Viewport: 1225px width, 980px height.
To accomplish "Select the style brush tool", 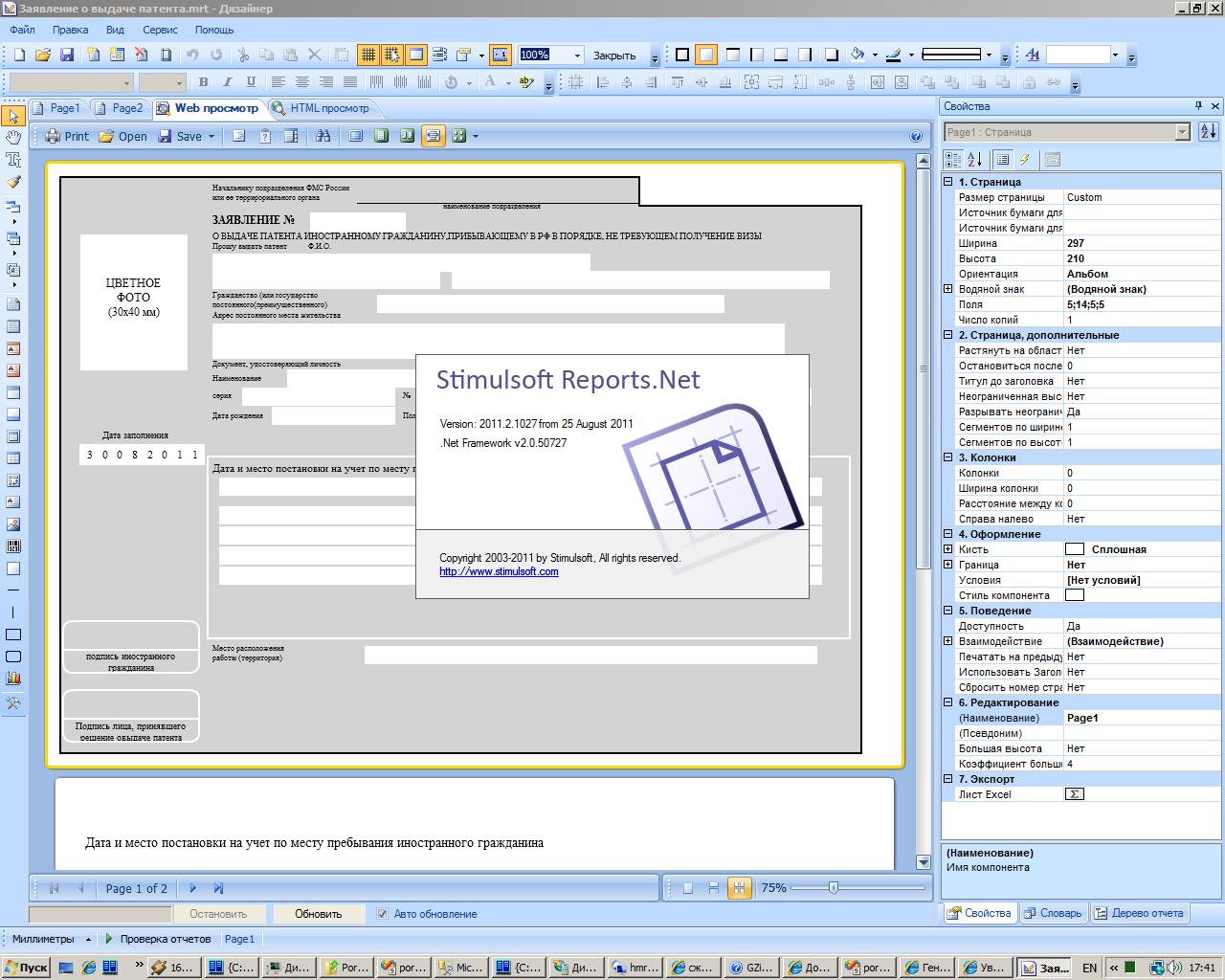I will point(13,182).
